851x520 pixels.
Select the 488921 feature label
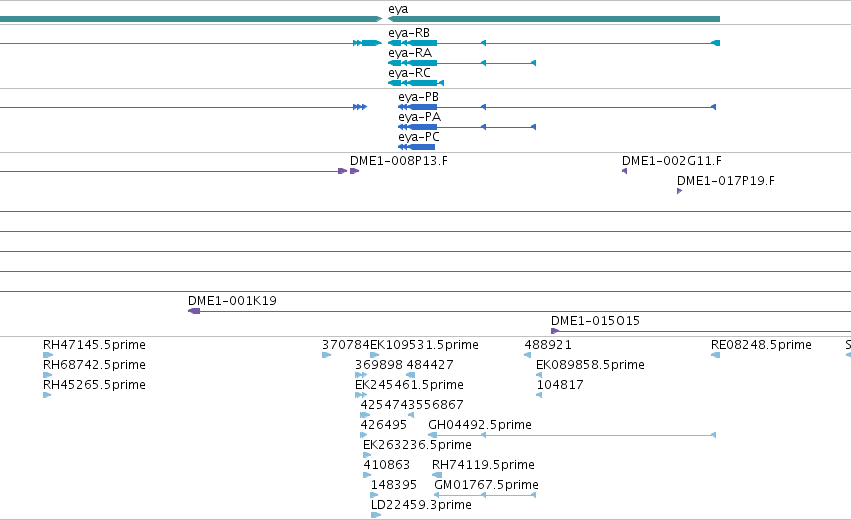[x=548, y=345]
